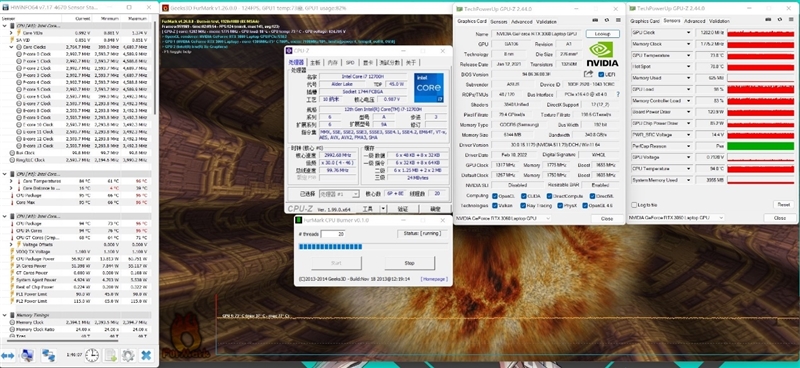Click BIOS Version share/export icon in GPU-Z
This screenshot has width=800, height=368.
[588, 75]
